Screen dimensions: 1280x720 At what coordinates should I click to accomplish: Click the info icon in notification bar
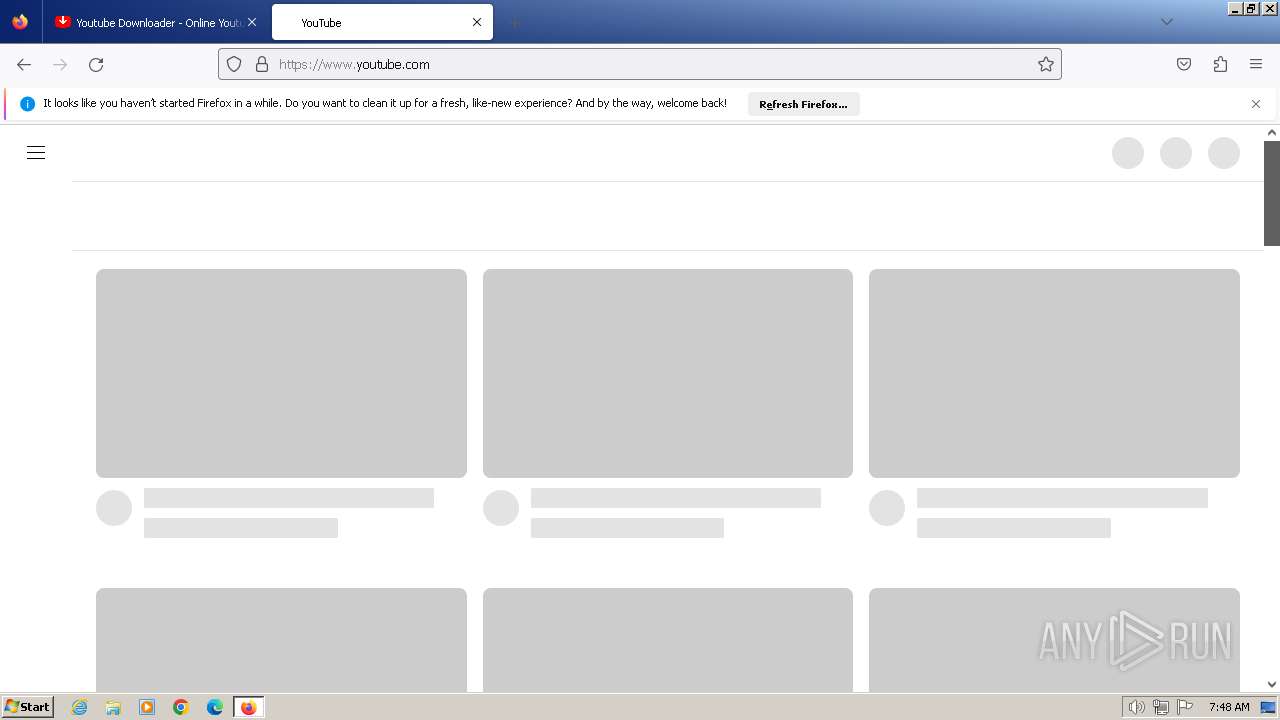click(27, 104)
